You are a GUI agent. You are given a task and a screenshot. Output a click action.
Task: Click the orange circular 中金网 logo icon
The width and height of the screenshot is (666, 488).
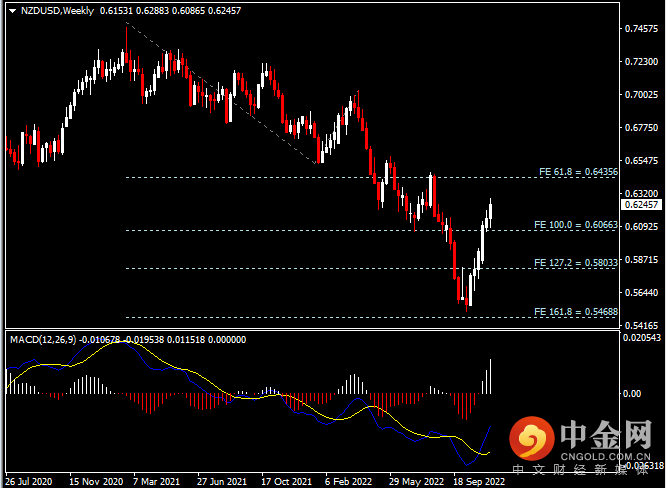[530, 438]
